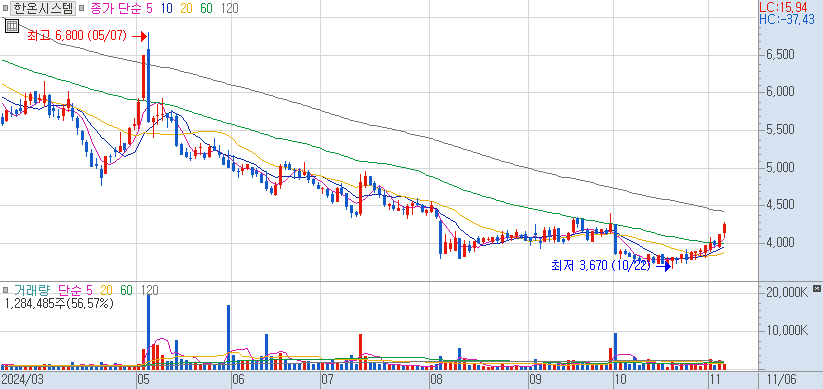Click the 2024/03 date axis label
823x389 pixels.
[x=22, y=379]
